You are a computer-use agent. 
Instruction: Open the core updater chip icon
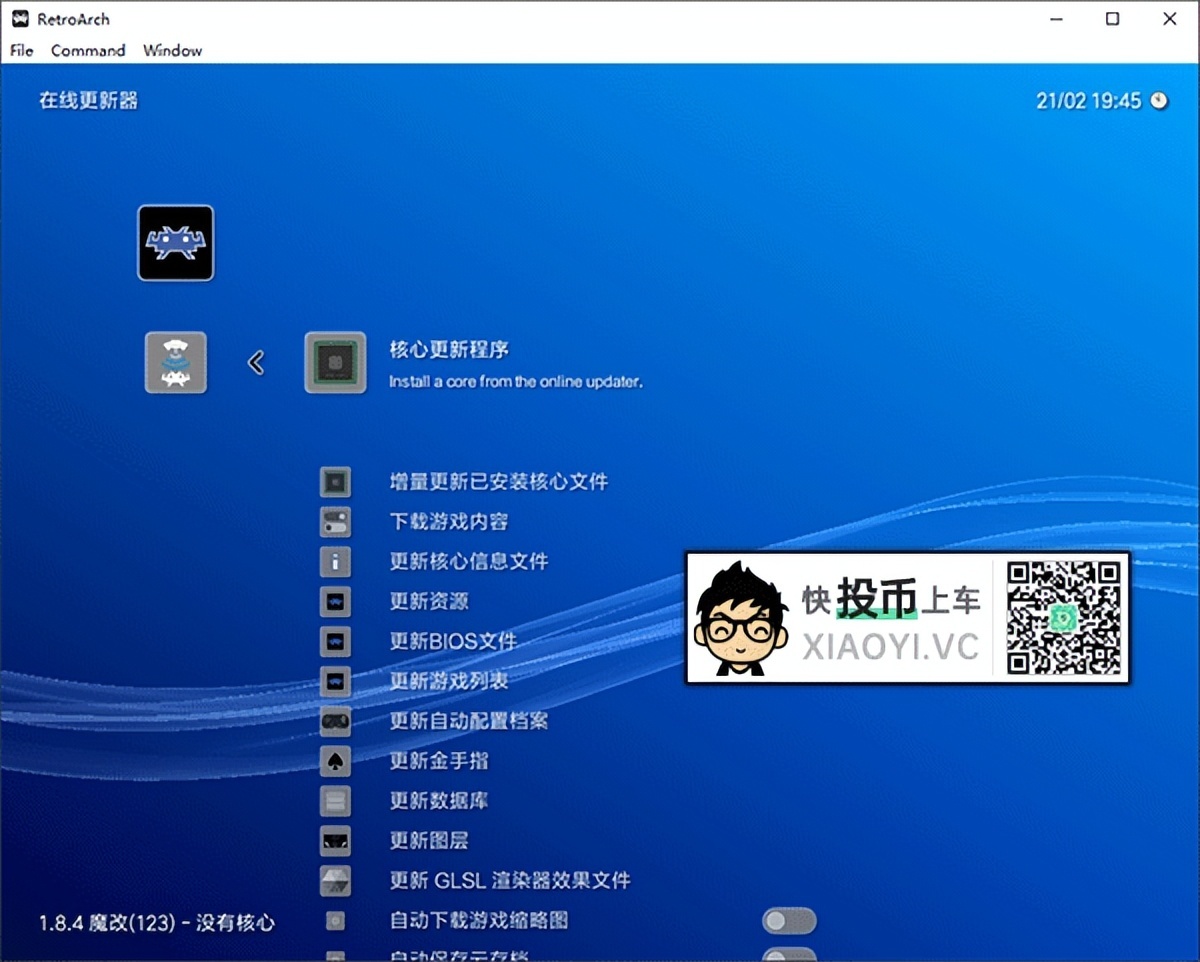335,362
